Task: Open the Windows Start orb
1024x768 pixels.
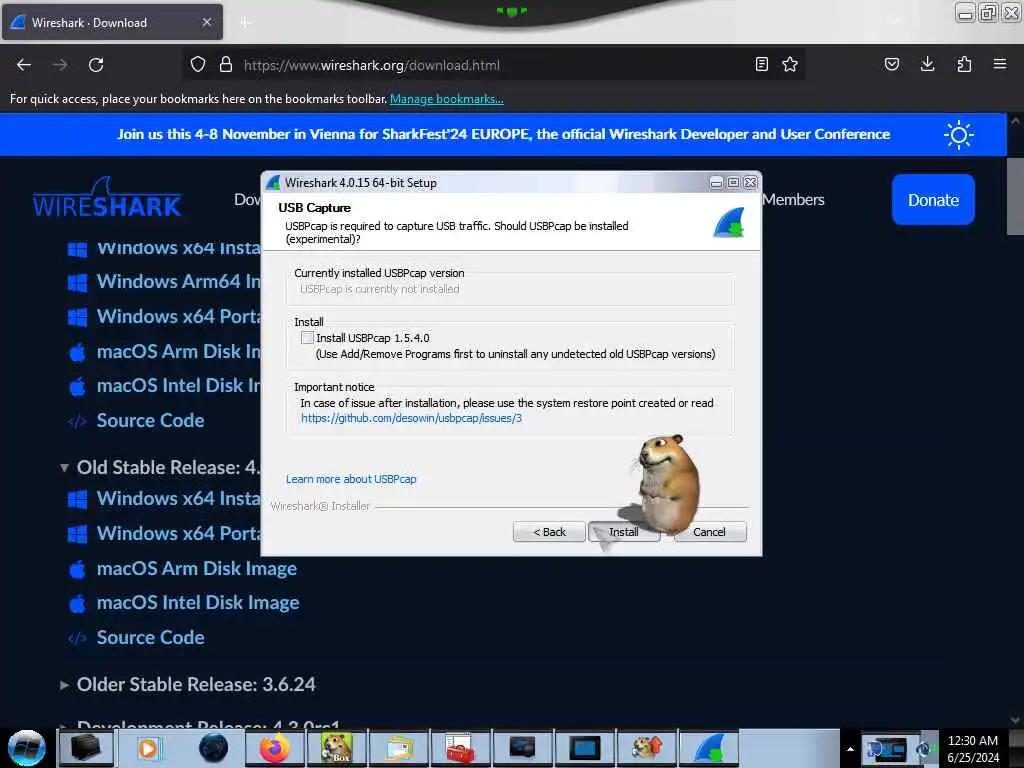Action: tap(27, 748)
